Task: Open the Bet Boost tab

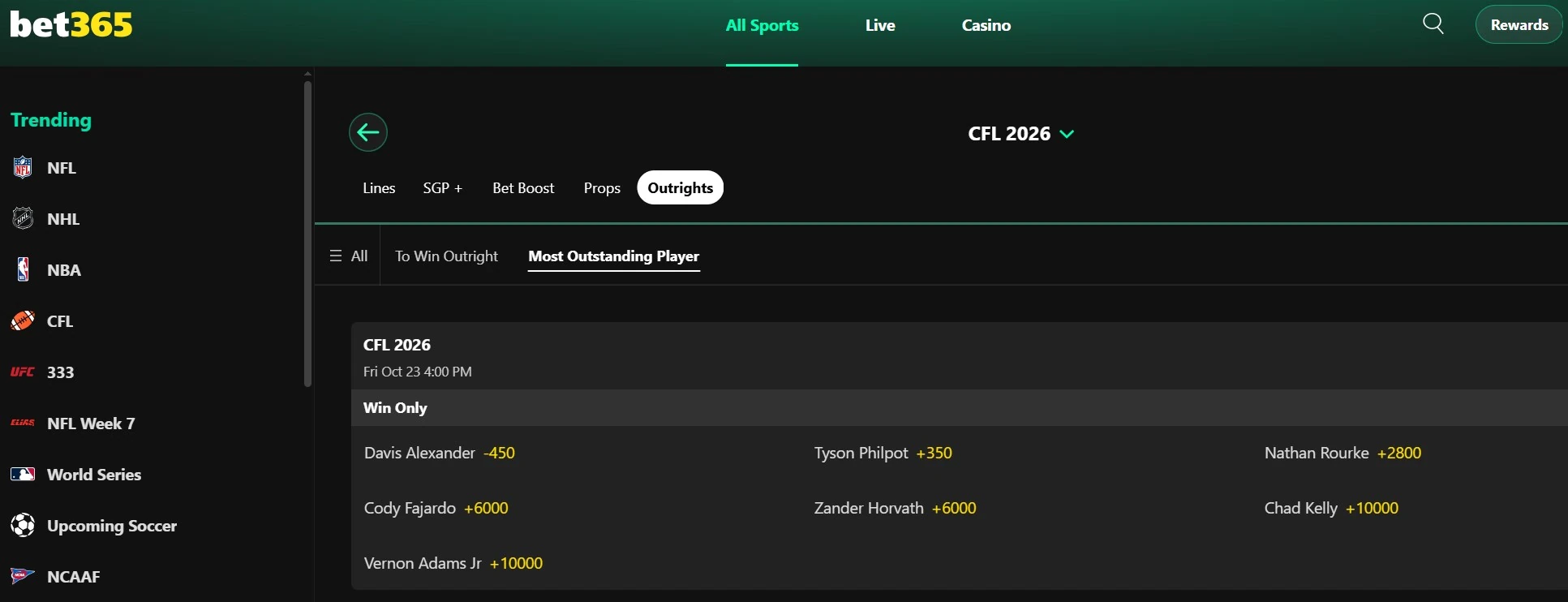Action: [523, 188]
